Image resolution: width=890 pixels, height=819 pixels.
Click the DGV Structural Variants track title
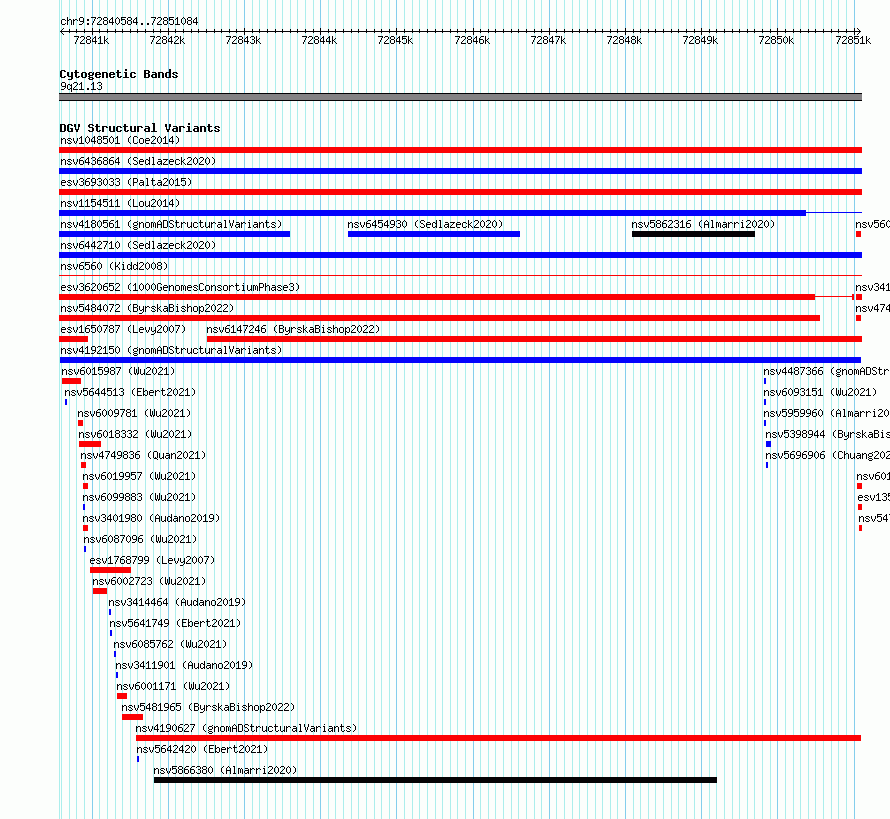(140, 128)
